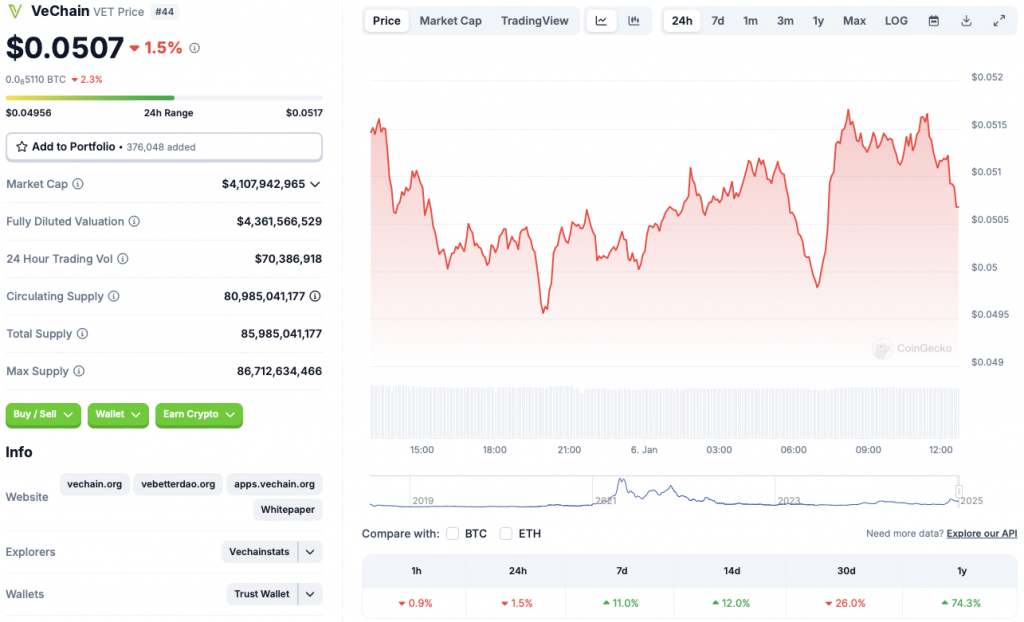Switch to candlestick chart view icon
The image size is (1024, 622).
pyautogui.click(x=633, y=21)
